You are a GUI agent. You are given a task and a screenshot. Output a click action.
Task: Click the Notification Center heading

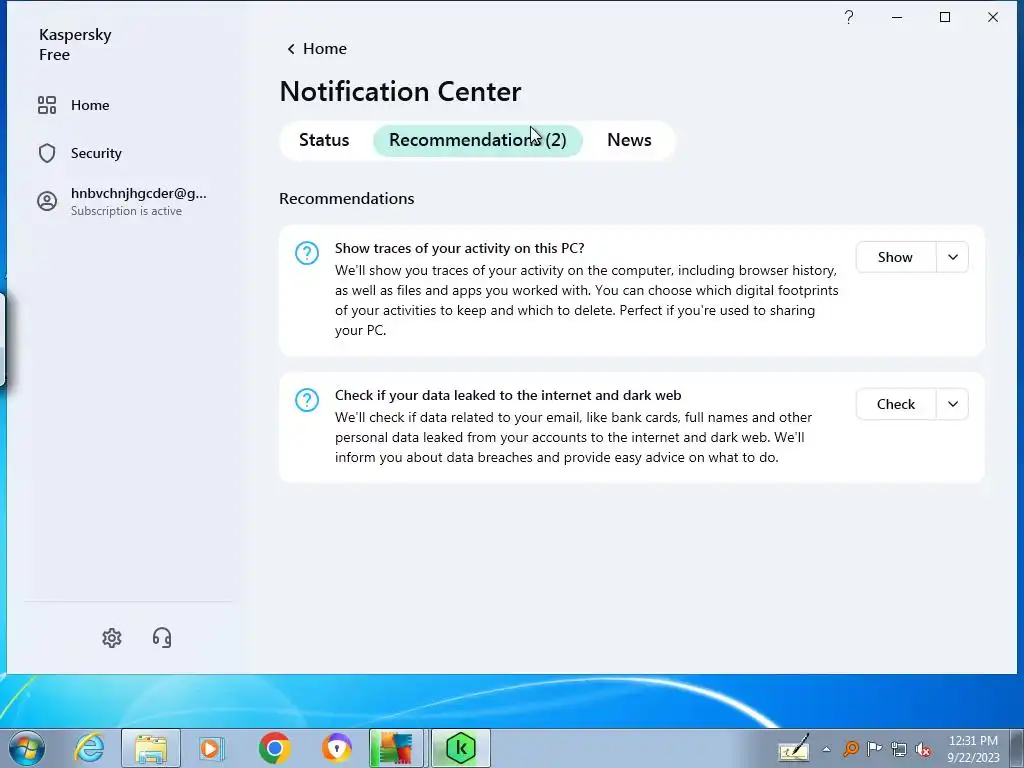tap(400, 91)
